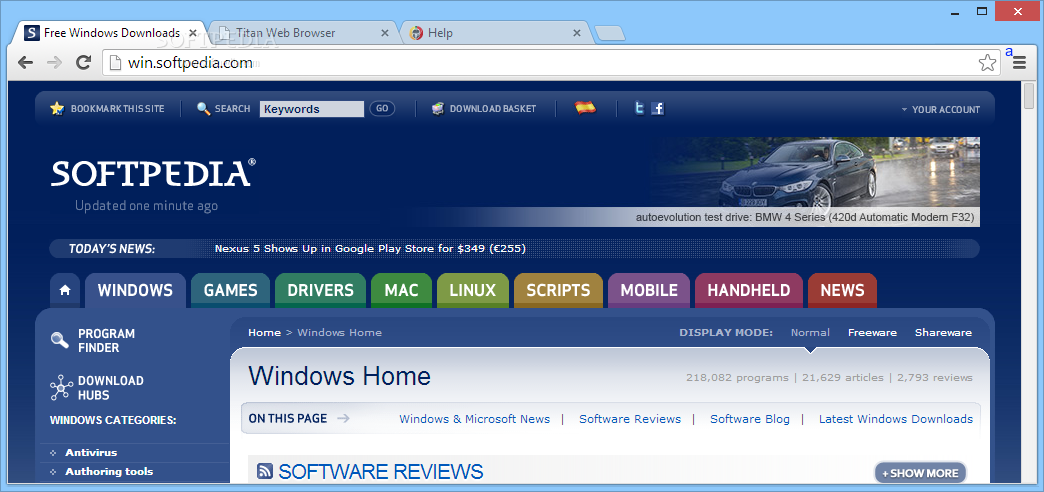Switch to the Help tab
Image resolution: width=1044 pixels, height=492 pixels.
pyautogui.click(x=498, y=33)
